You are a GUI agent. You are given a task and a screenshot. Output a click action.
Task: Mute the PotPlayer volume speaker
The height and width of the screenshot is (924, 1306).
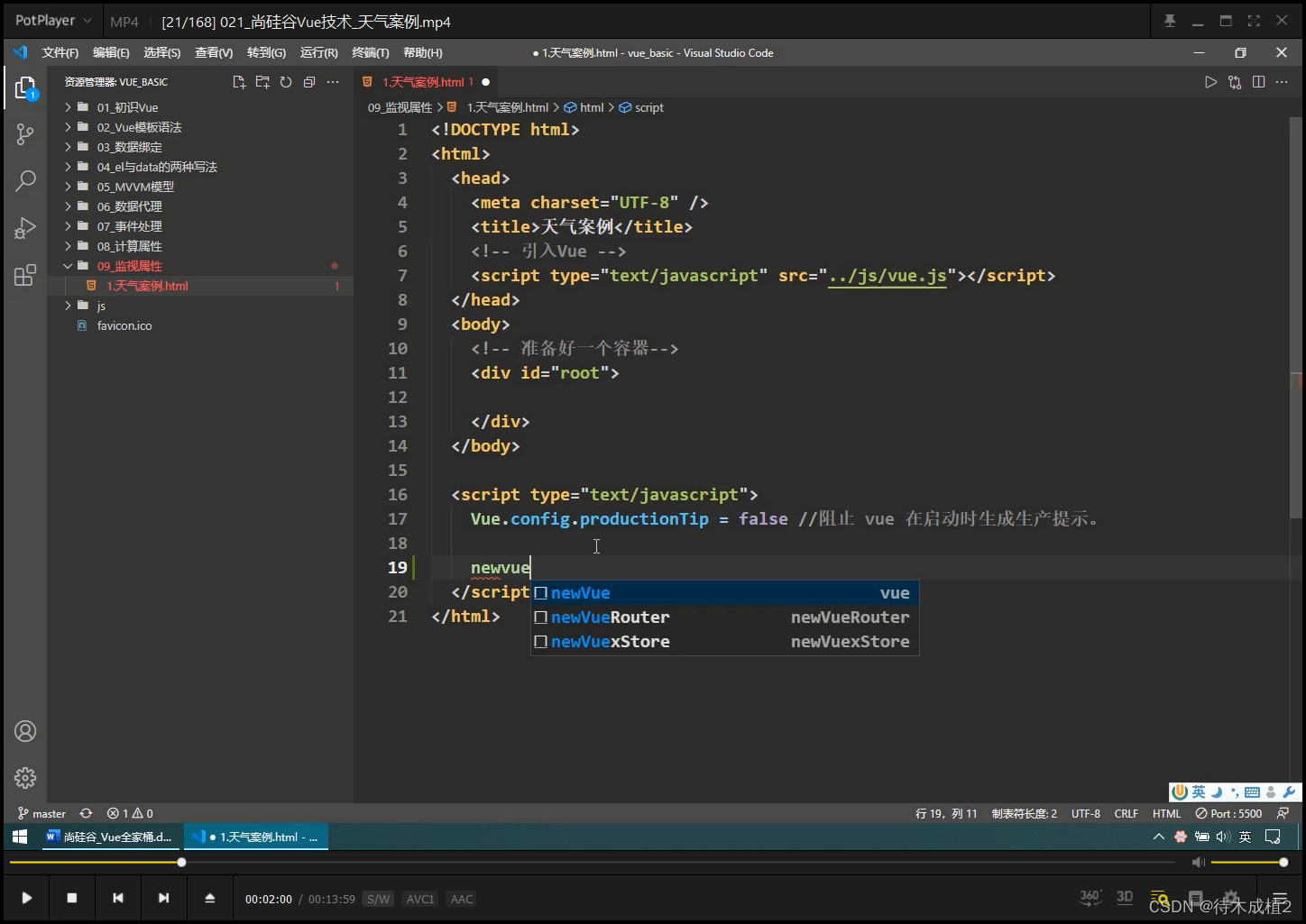point(1198,863)
